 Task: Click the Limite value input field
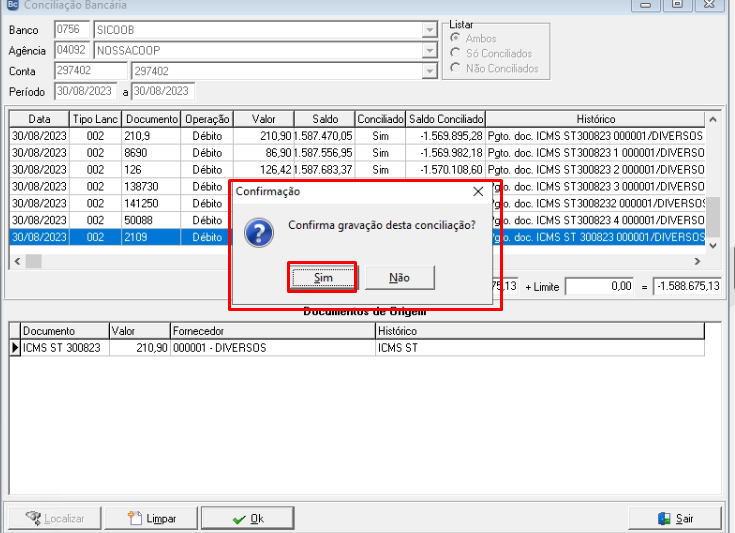[x=600, y=286]
